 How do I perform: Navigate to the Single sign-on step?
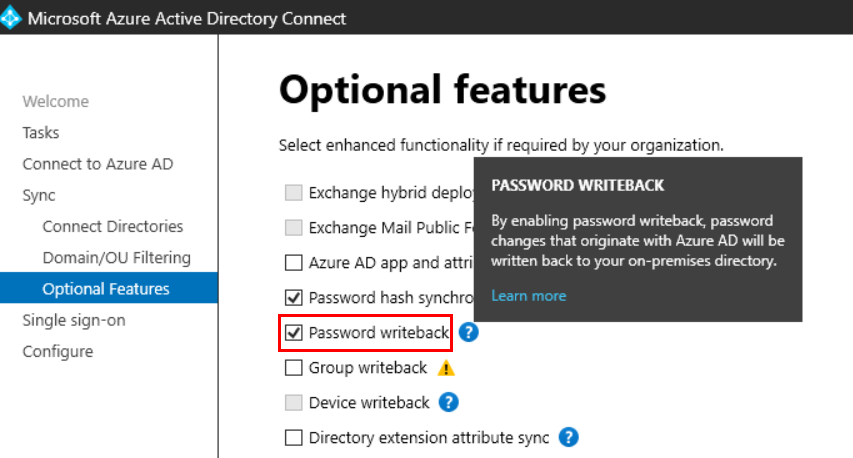coord(73,320)
